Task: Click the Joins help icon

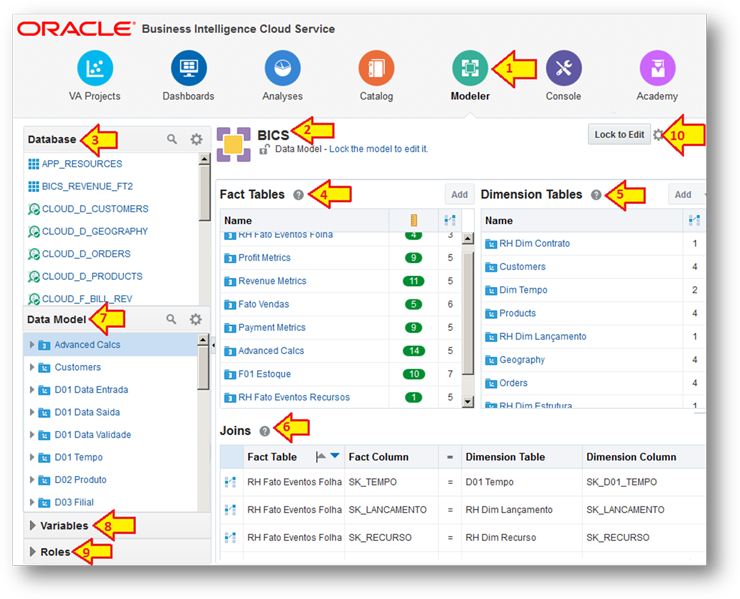Action: (x=265, y=431)
